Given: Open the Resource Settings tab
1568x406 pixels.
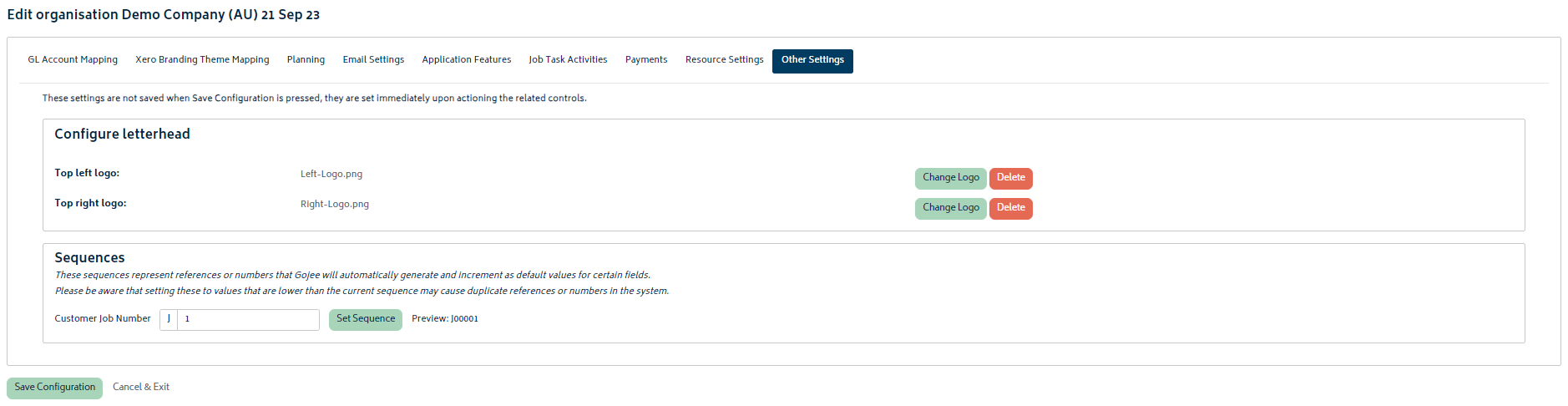Looking at the screenshot, I should tap(724, 60).
